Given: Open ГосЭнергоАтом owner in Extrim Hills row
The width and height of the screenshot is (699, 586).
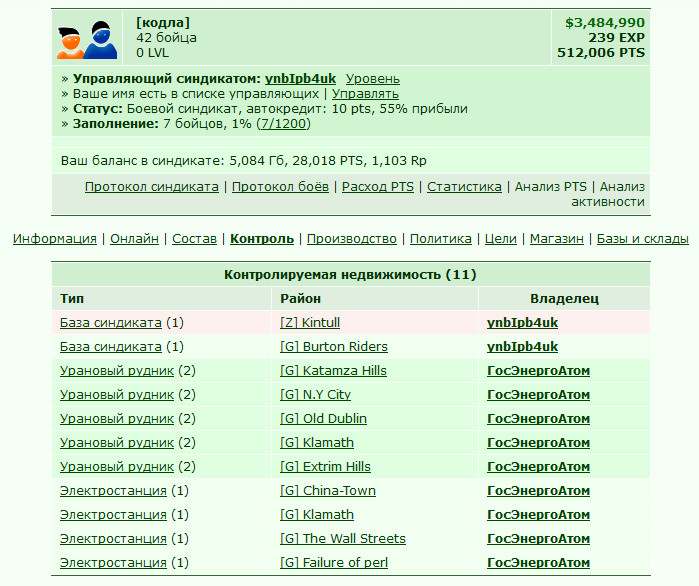Looking at the screenshot, I should (539, 467).
